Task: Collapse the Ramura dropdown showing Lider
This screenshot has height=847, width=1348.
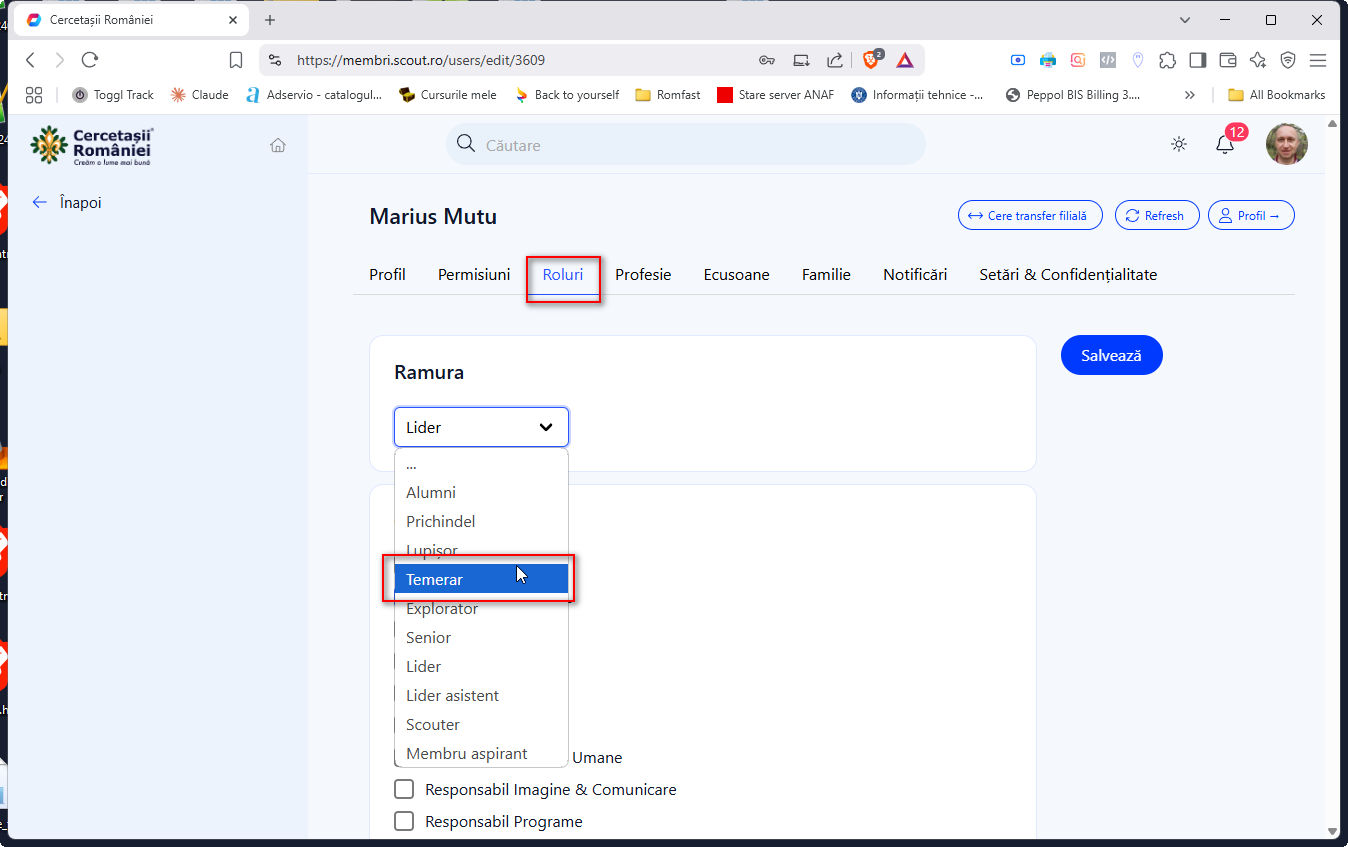Action: (x=481, y=427)
